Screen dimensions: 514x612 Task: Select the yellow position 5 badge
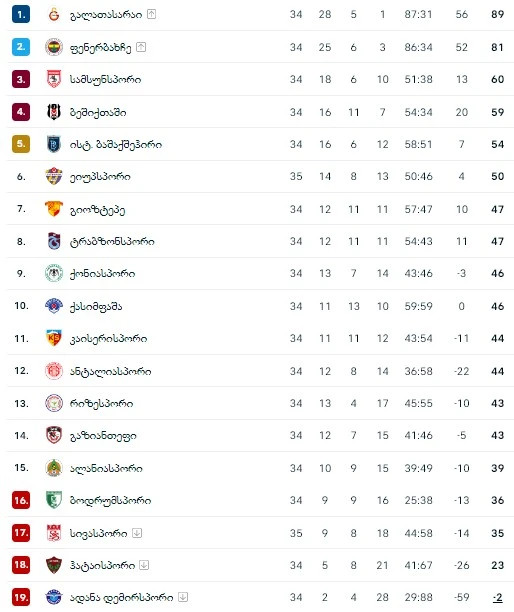[x=21, y=144]
